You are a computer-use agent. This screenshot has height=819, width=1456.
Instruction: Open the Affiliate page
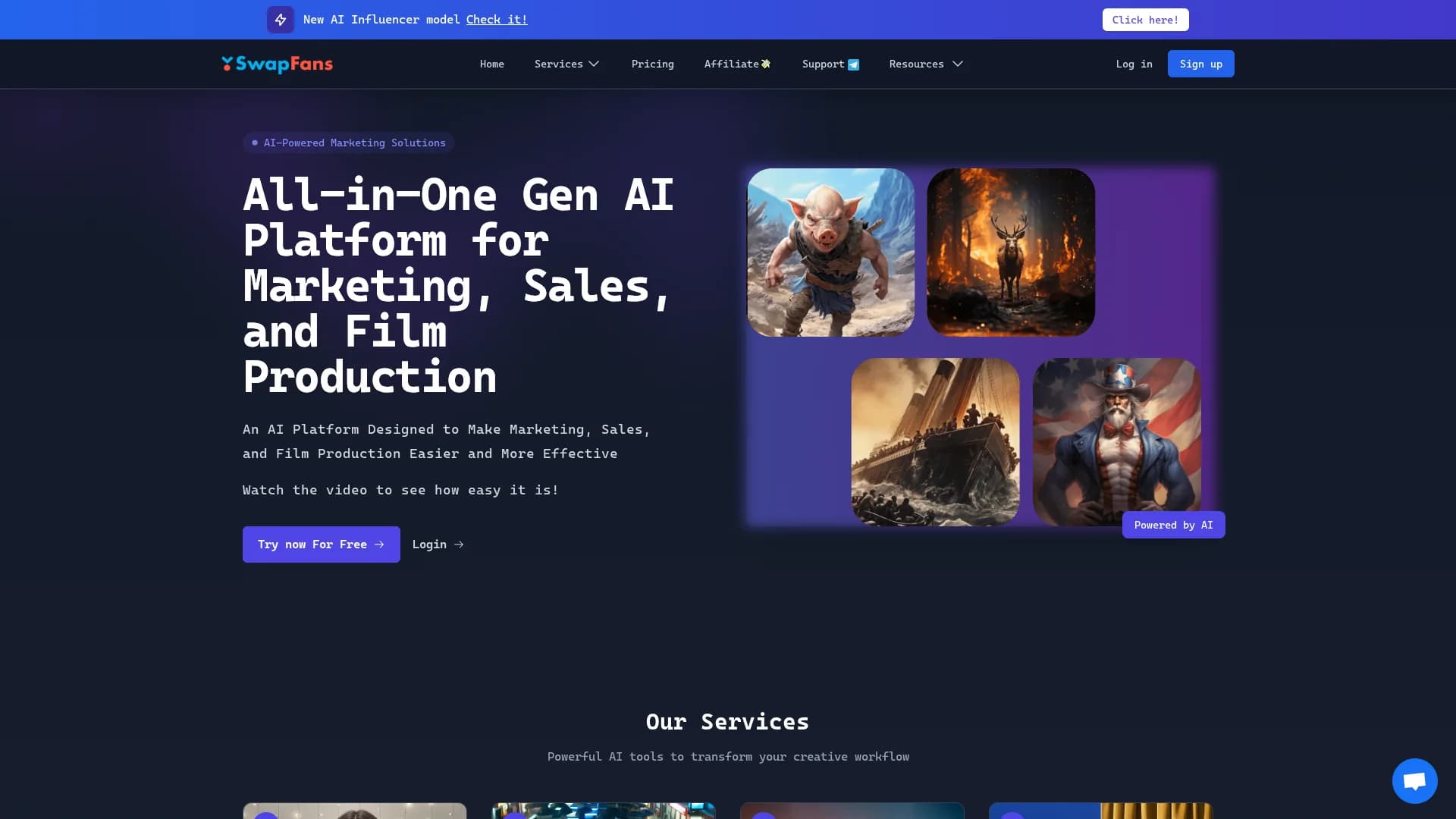(731, 64)
